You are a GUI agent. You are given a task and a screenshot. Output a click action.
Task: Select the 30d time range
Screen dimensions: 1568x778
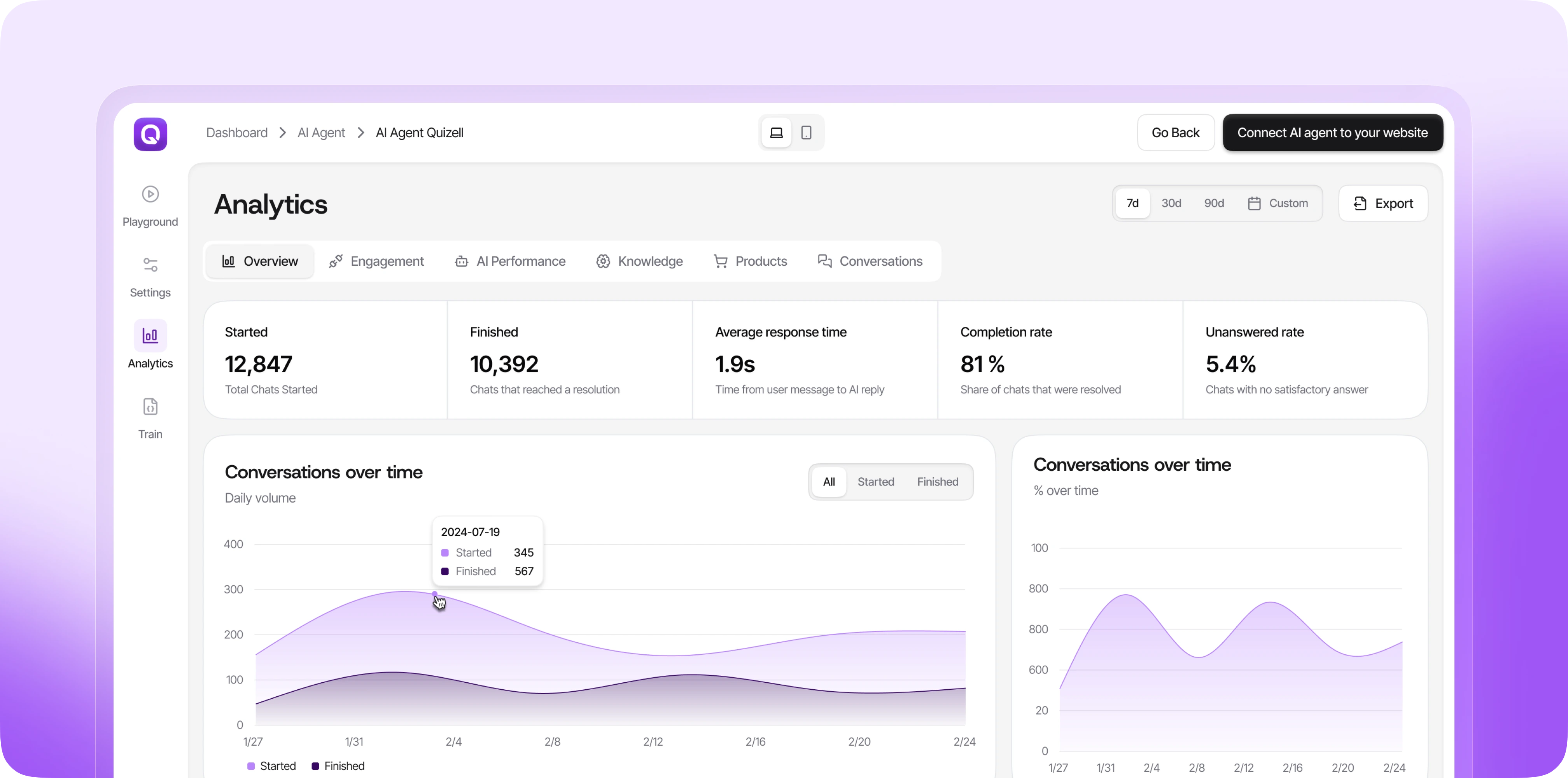(x=1171, y=203)
